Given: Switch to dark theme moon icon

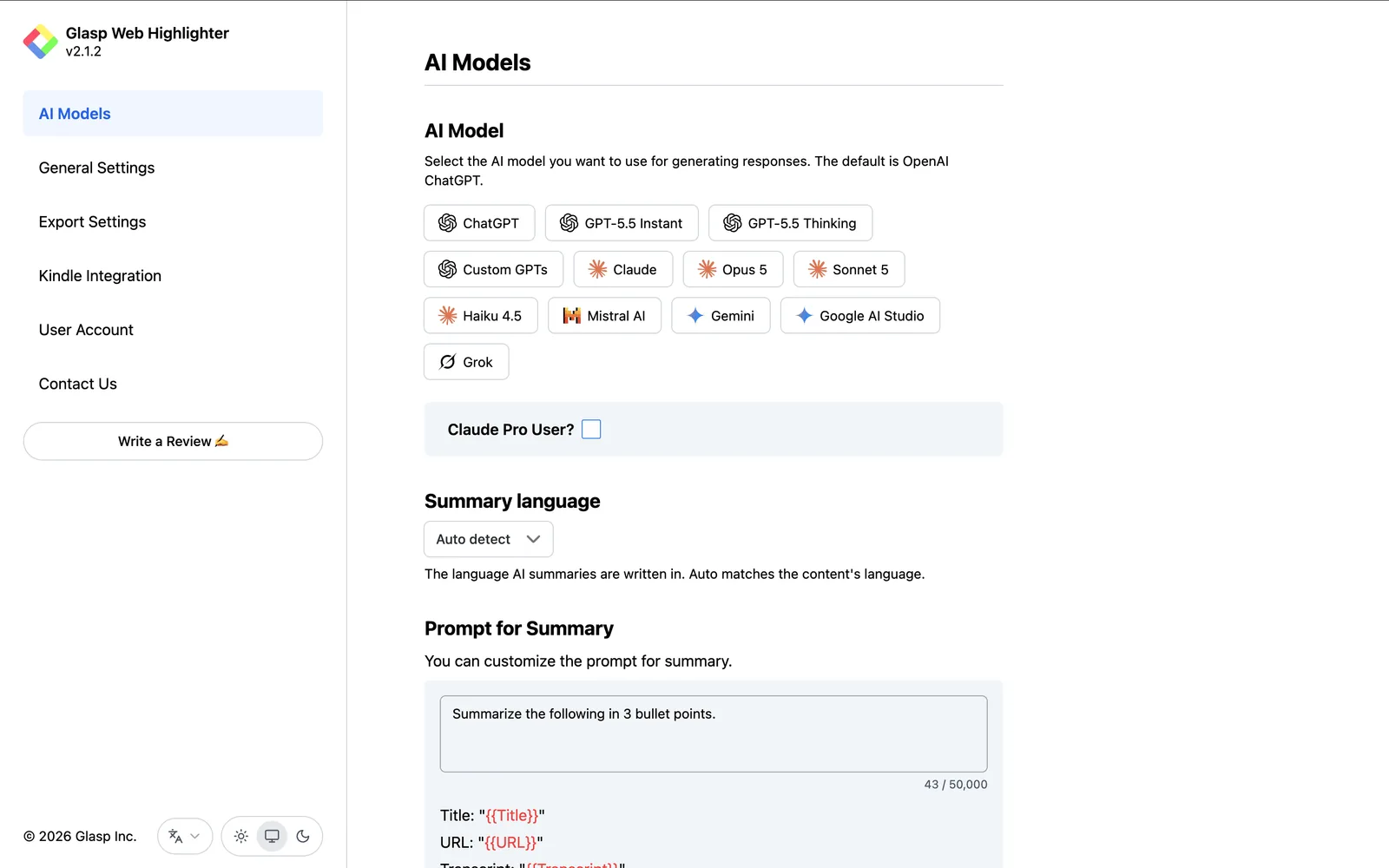Looking at the screenshot, I should click(303, 836).
